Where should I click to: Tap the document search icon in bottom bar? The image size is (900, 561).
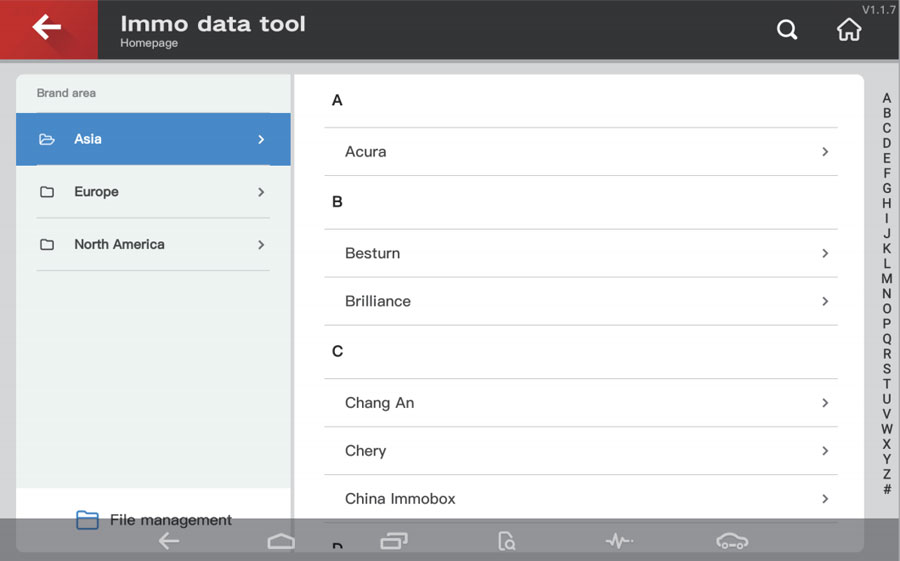pyautogui.click(x=507, y=541)
